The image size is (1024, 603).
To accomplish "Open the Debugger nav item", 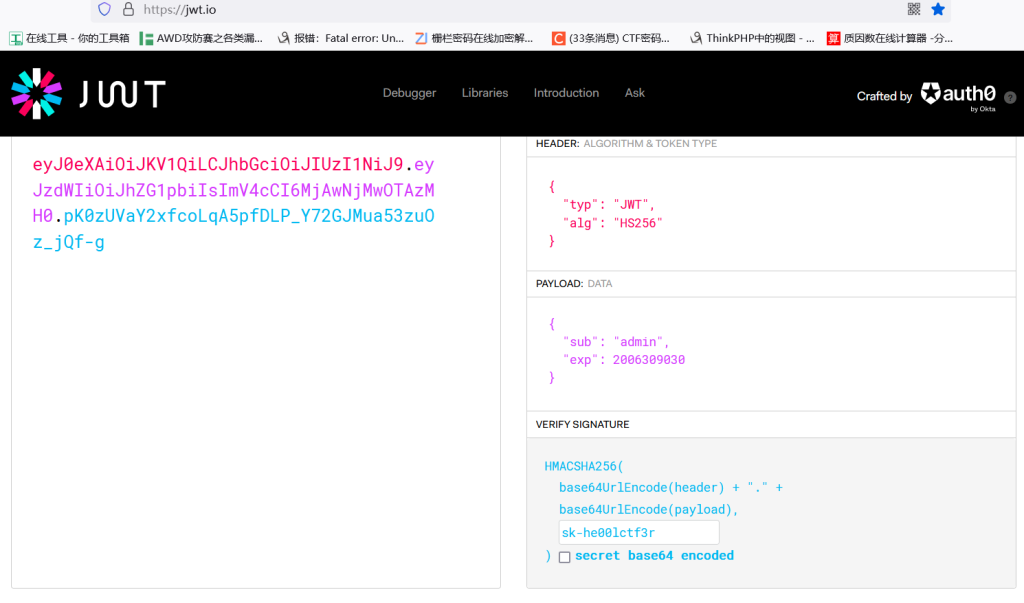I will tap(409, 93).
